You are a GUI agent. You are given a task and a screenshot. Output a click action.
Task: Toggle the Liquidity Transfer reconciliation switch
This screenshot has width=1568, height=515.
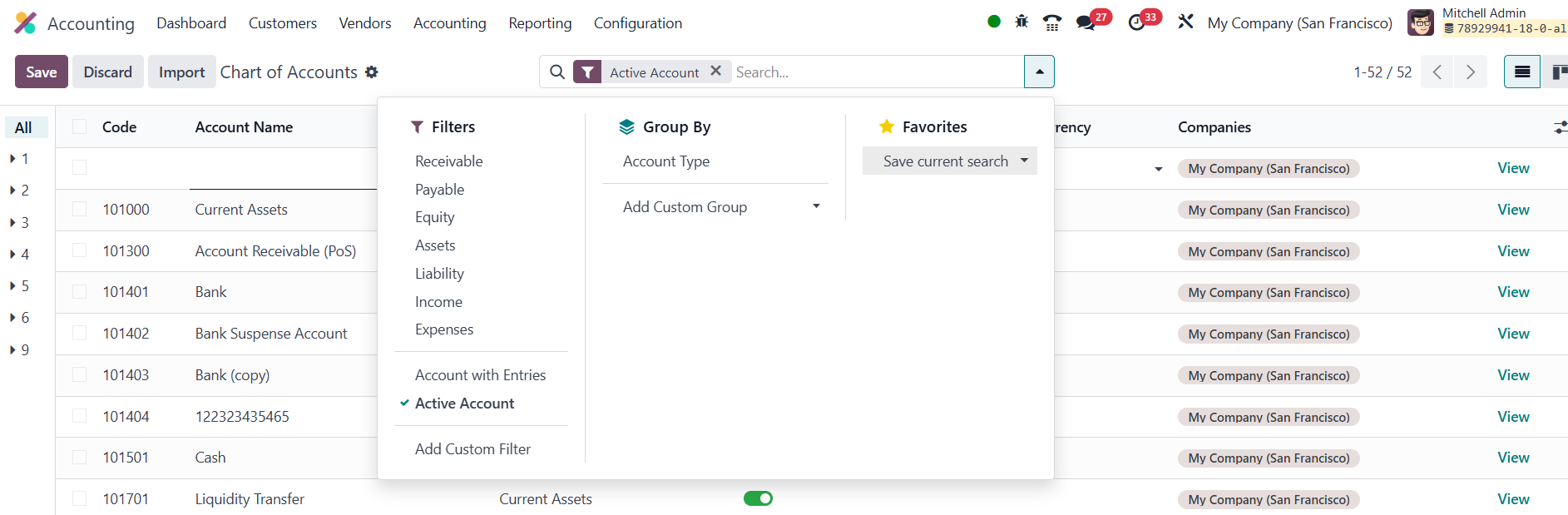click(x=758, y=498)
